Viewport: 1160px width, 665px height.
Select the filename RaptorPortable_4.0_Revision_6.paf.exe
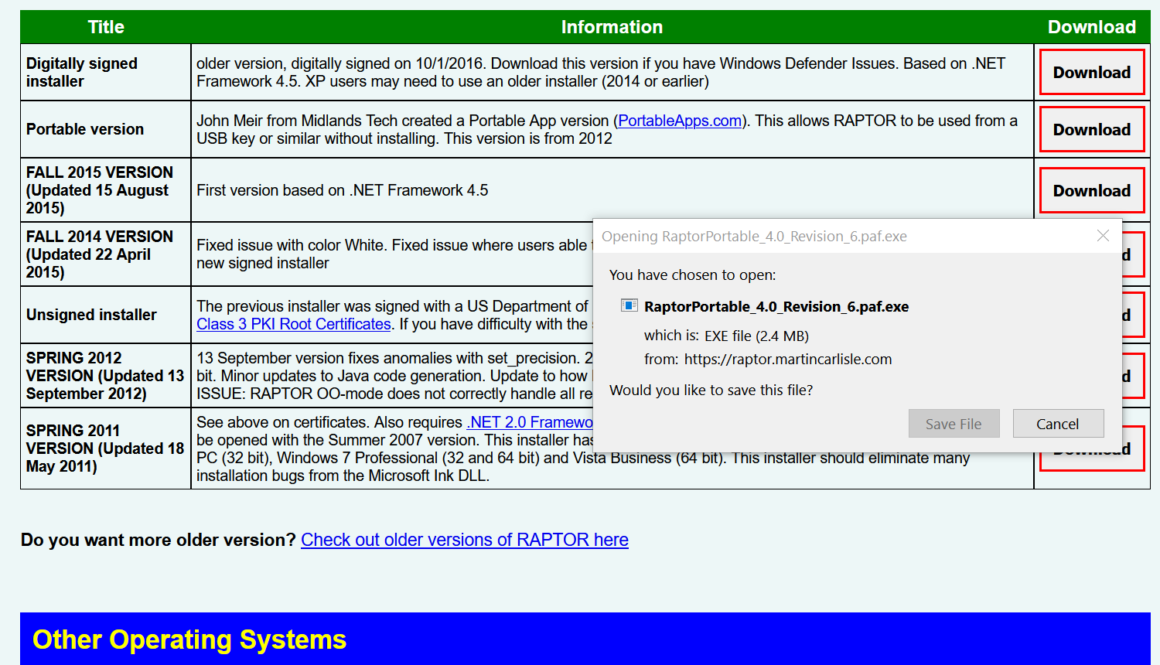tap(776, 306)
